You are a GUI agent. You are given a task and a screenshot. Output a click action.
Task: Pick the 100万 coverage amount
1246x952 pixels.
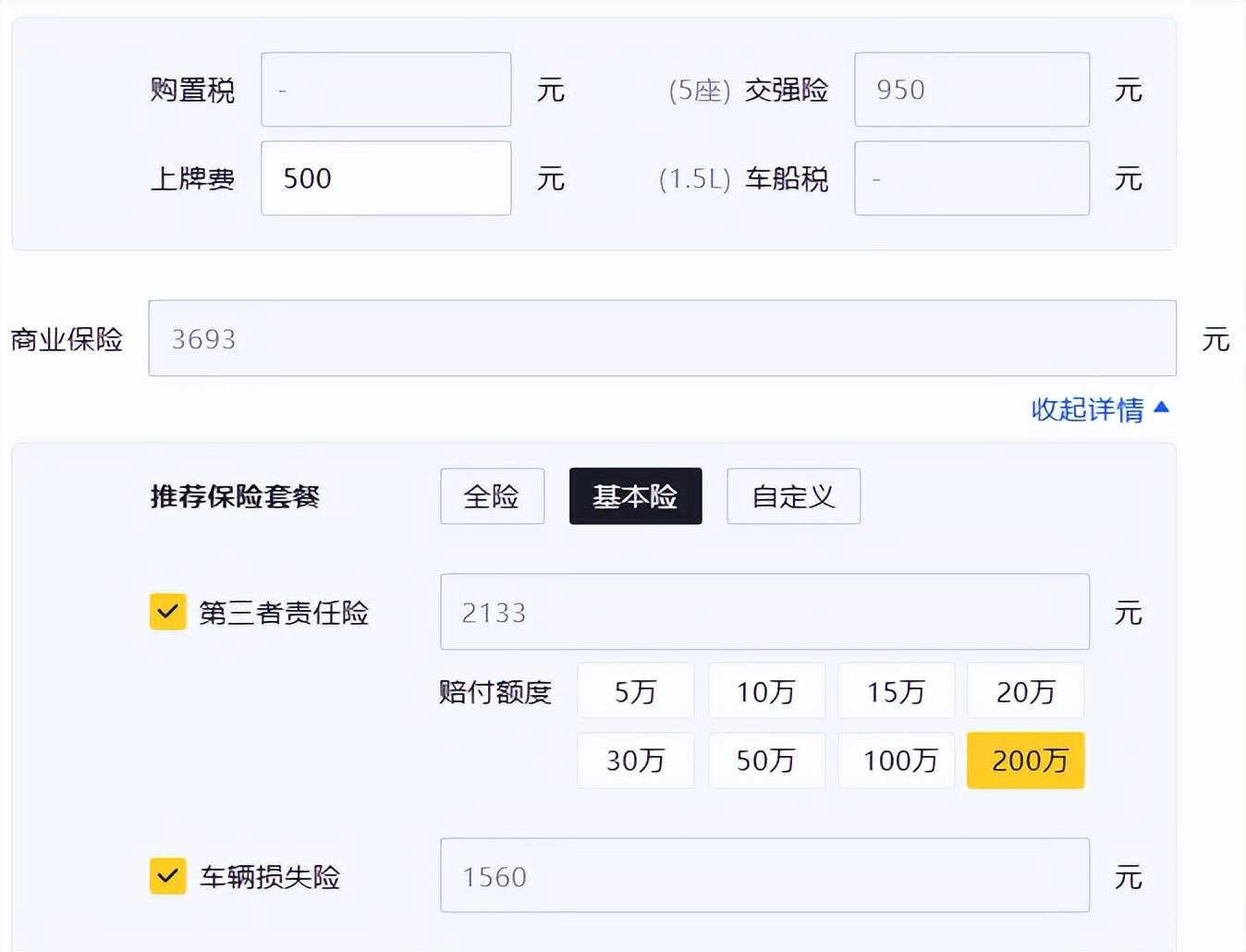[896, 761]
